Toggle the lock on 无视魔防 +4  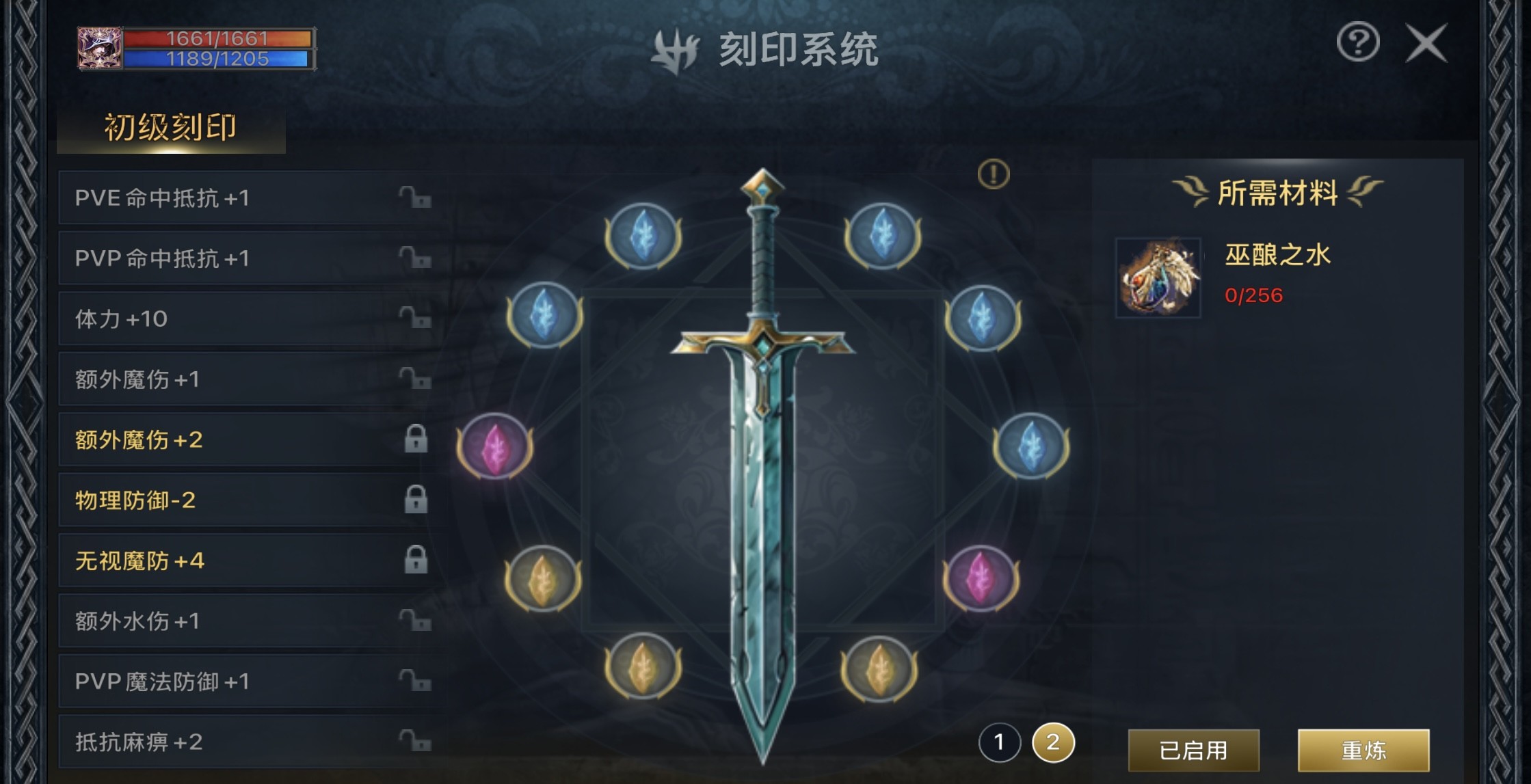pyautogui.click(x=416, y=560)
